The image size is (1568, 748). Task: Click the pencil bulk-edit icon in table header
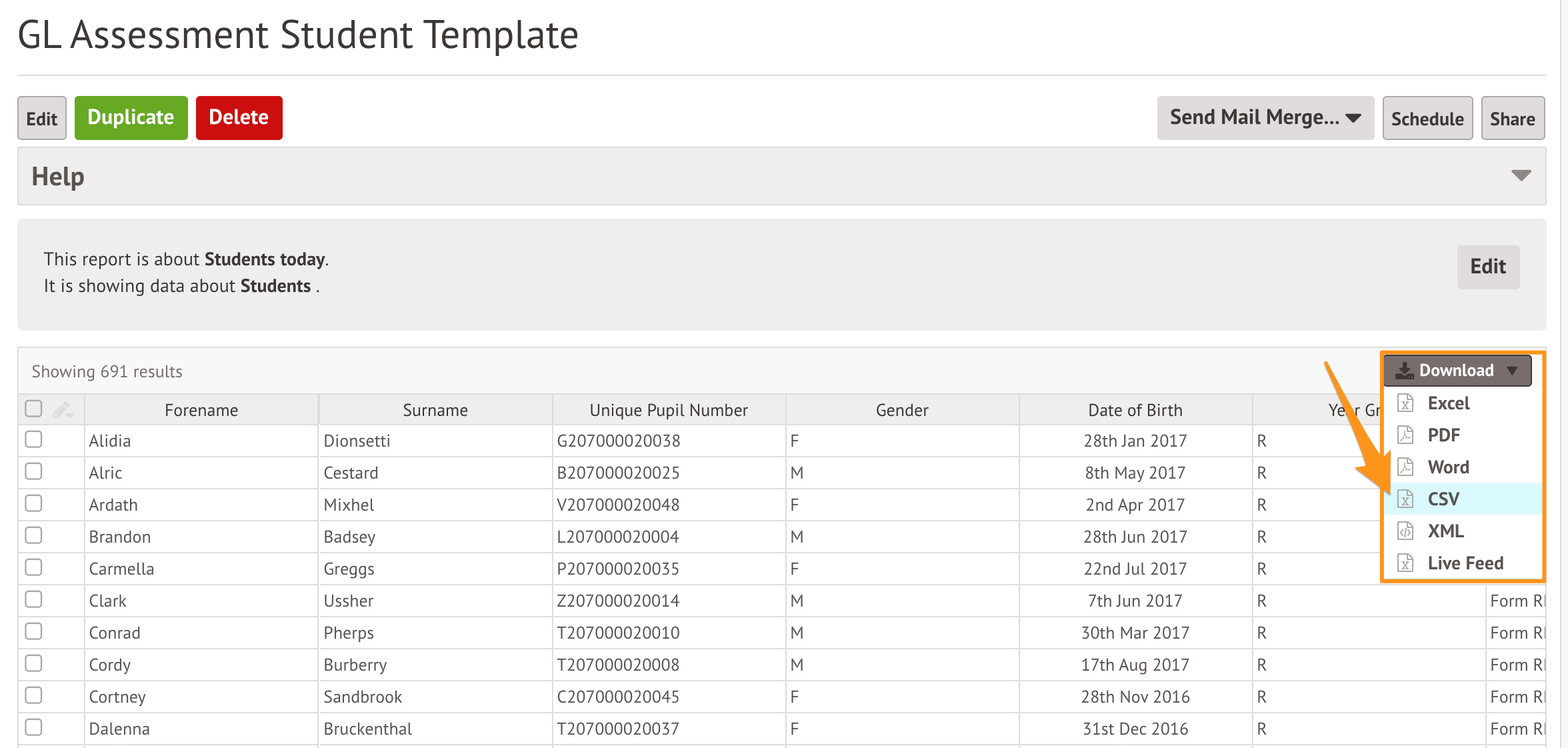click(63, 410)
